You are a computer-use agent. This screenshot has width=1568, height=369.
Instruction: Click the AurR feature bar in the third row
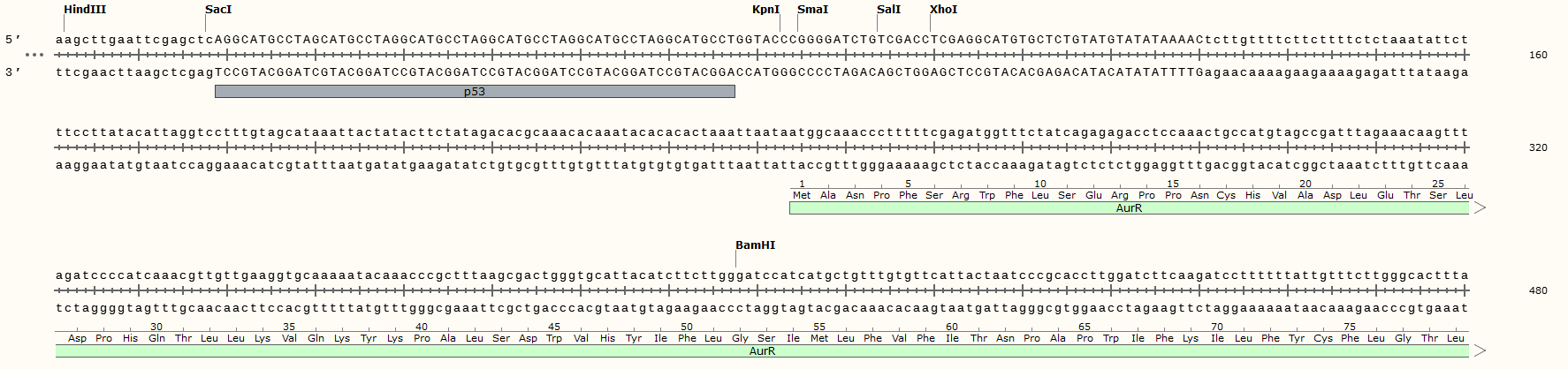(x=762, y=351)
